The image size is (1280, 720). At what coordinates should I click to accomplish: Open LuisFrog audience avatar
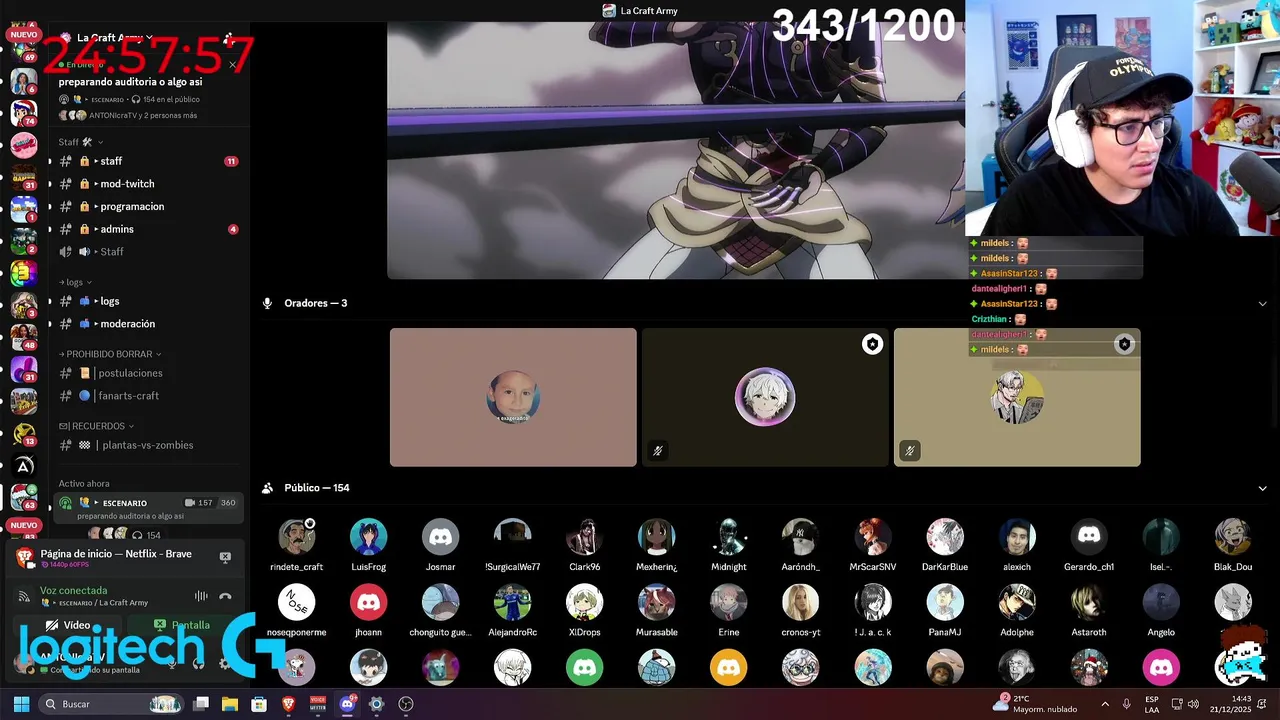point(368,538)
